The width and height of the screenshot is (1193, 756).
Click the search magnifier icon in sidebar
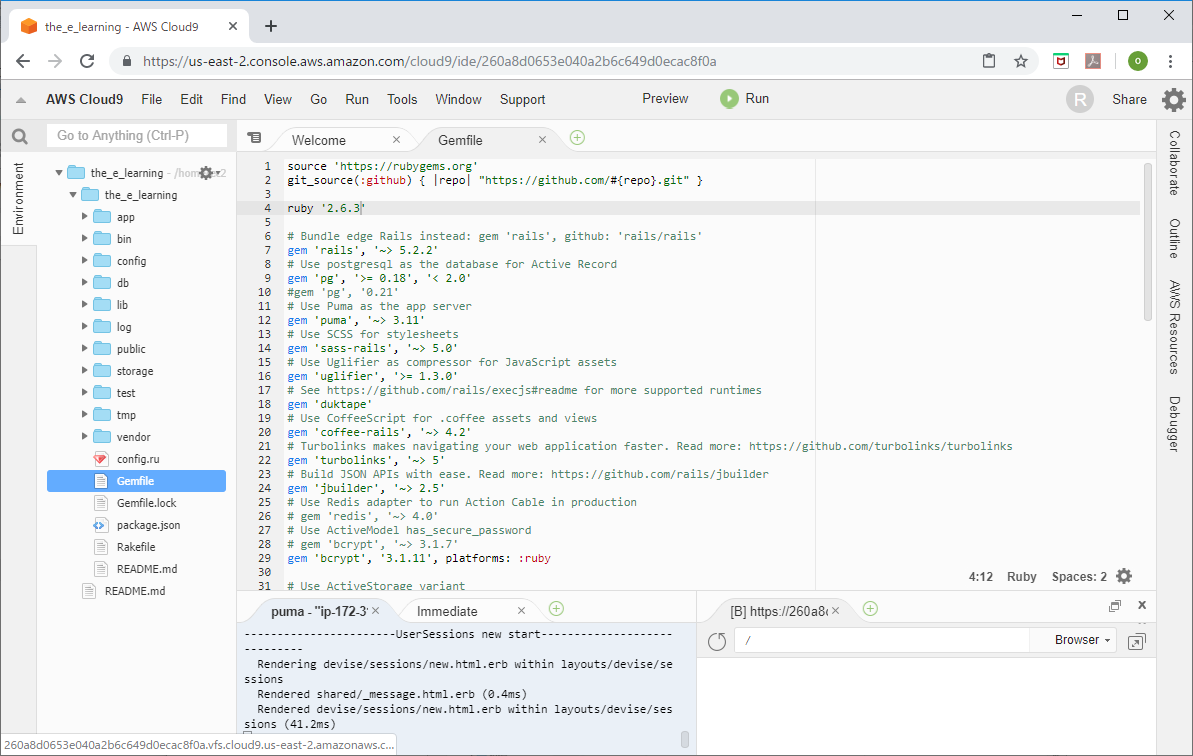20,136
